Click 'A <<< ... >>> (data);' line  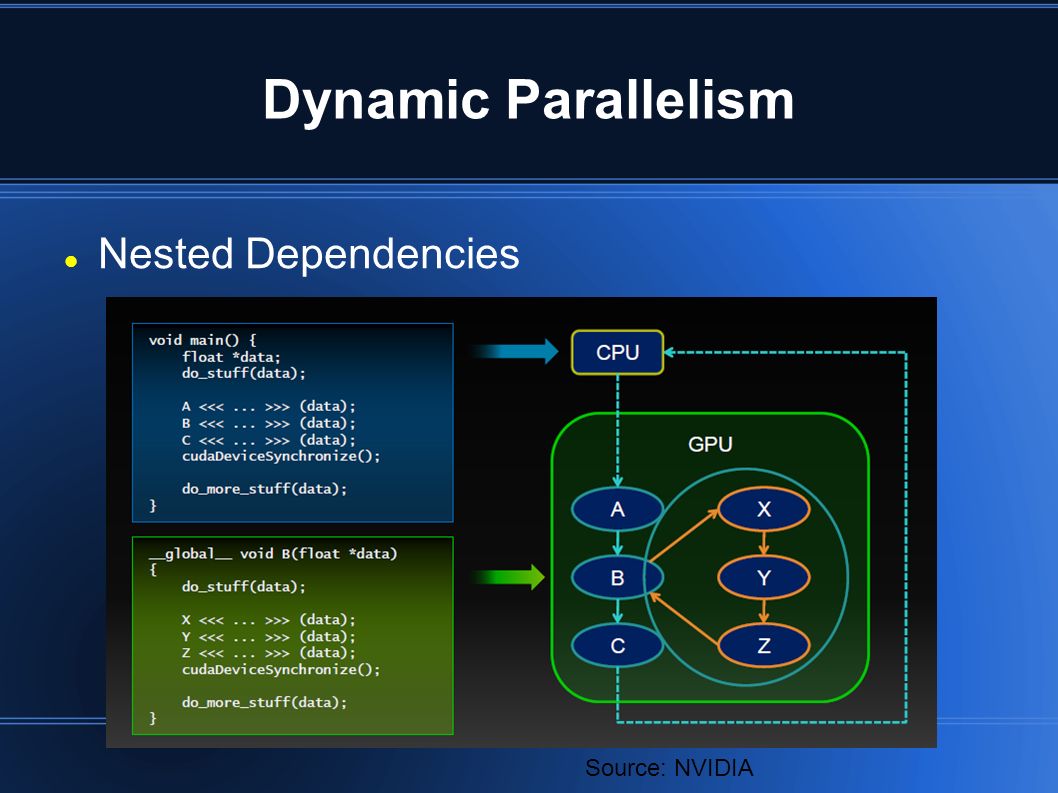268,406
